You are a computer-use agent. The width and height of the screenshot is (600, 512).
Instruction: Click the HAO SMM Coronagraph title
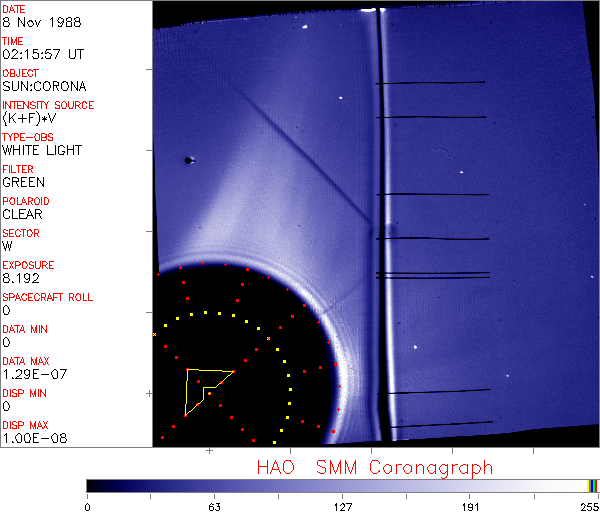(375, 468)
